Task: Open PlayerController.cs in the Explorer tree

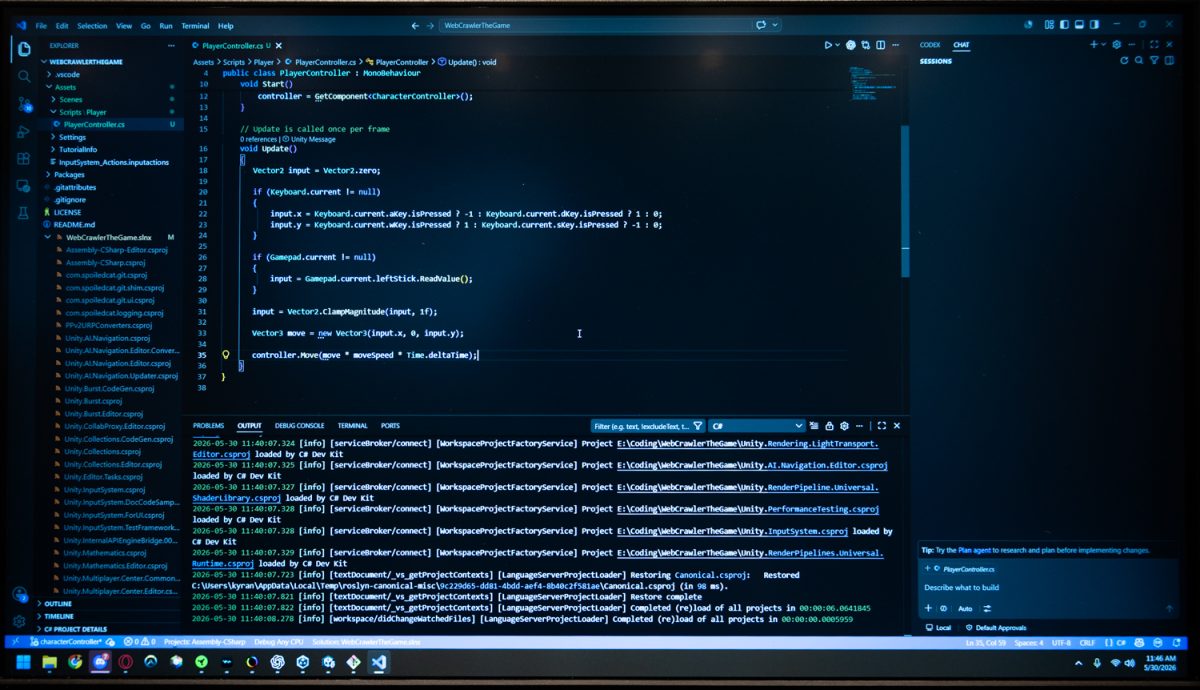Action: [94, 124]
